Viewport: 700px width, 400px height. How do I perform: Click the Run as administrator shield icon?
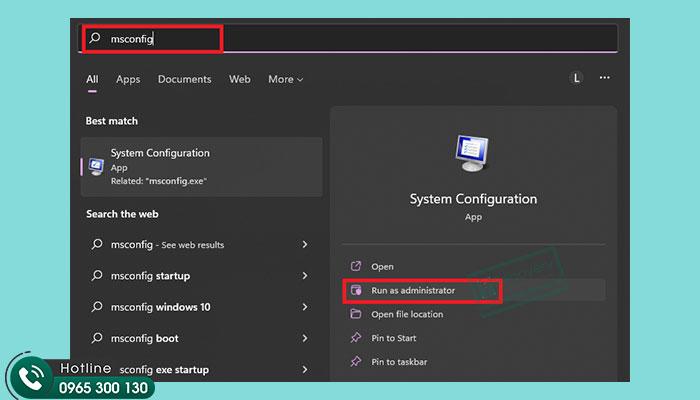point(356,290)
